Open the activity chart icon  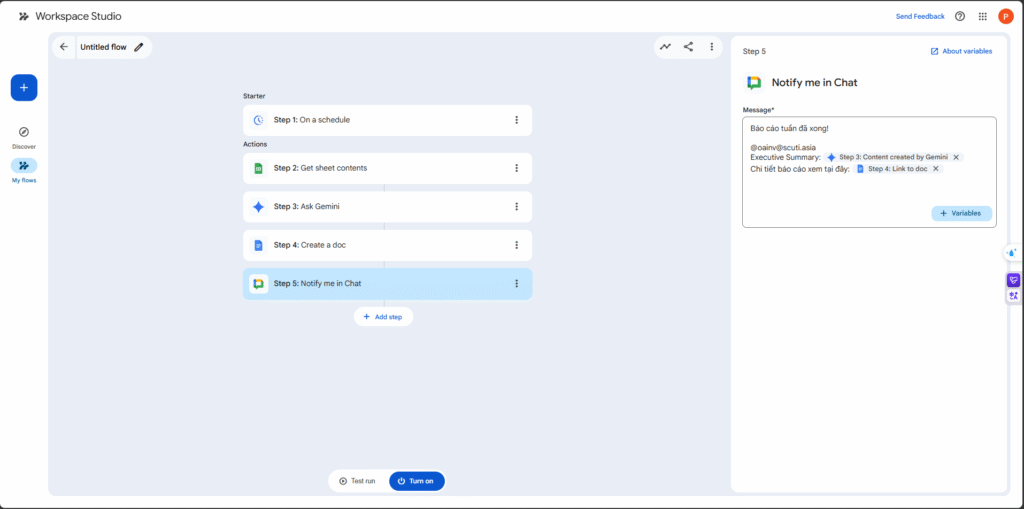tap(665, 47)
